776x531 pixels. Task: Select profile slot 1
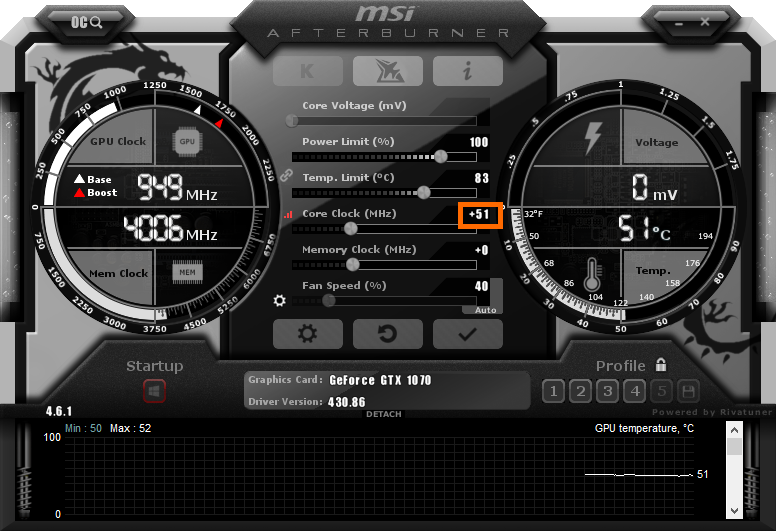tap(553, 391)
